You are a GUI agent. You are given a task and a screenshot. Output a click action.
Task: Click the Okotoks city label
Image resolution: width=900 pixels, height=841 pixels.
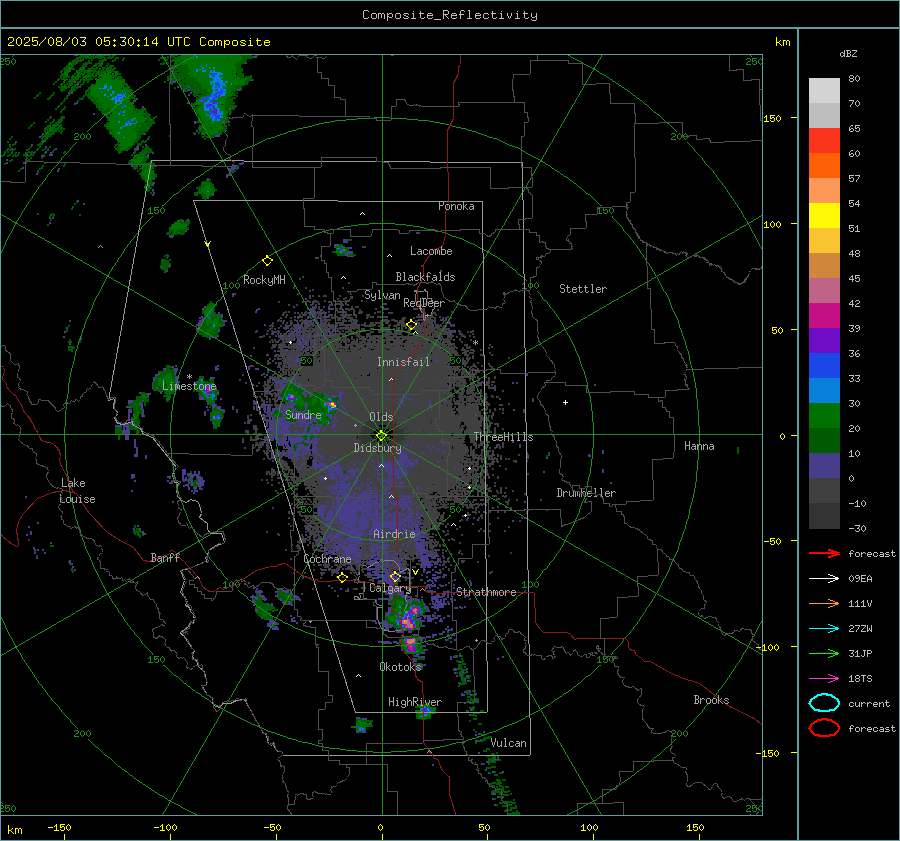[400, 666]
